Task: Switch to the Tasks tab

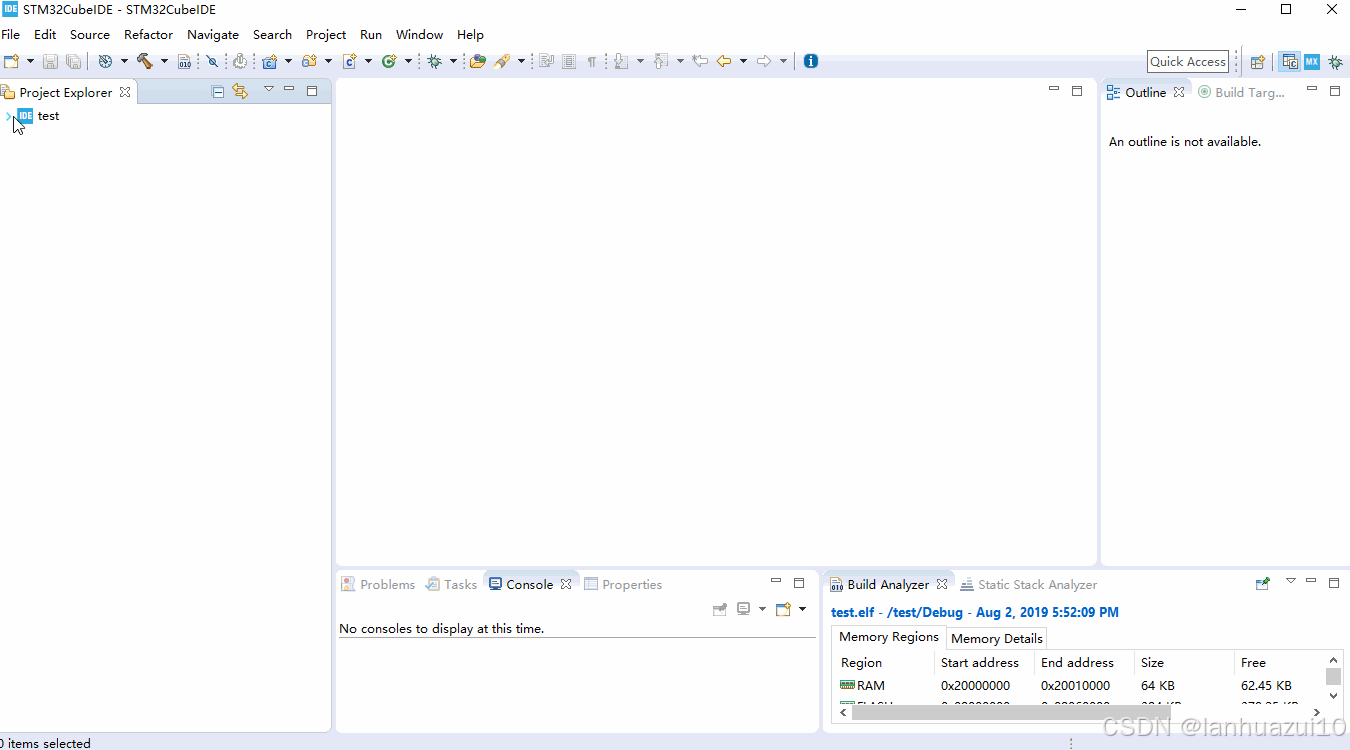Action: pyautogui.click(x=451, y=584)
